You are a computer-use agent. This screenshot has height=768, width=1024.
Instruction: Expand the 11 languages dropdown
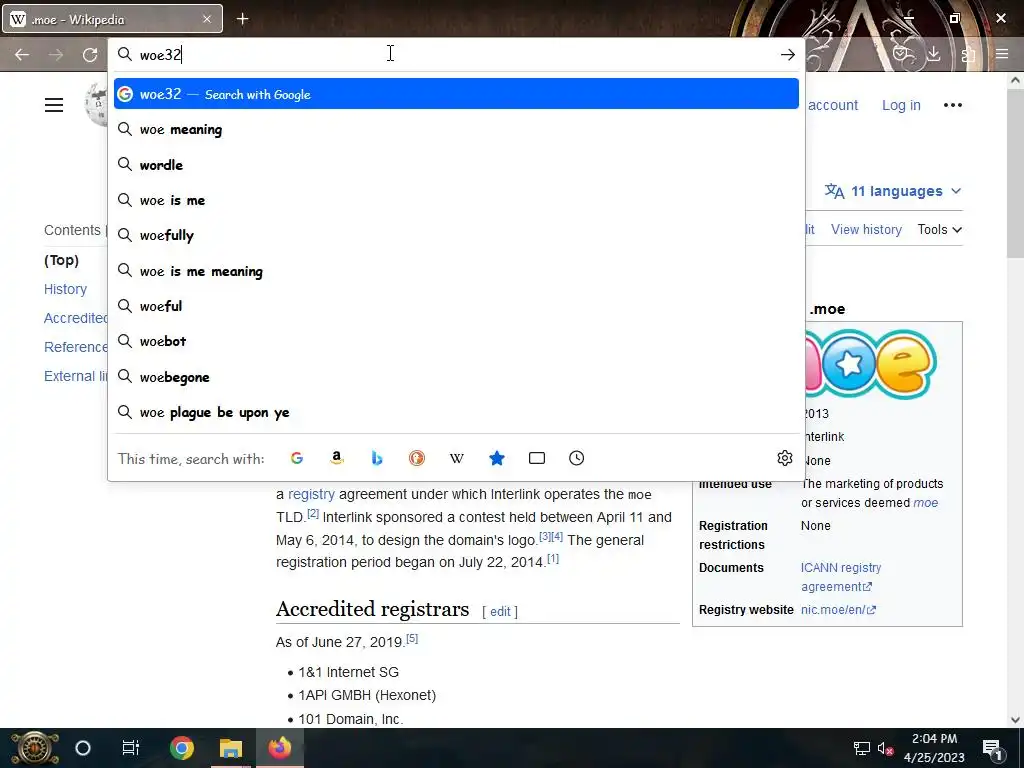pos(893,191)
